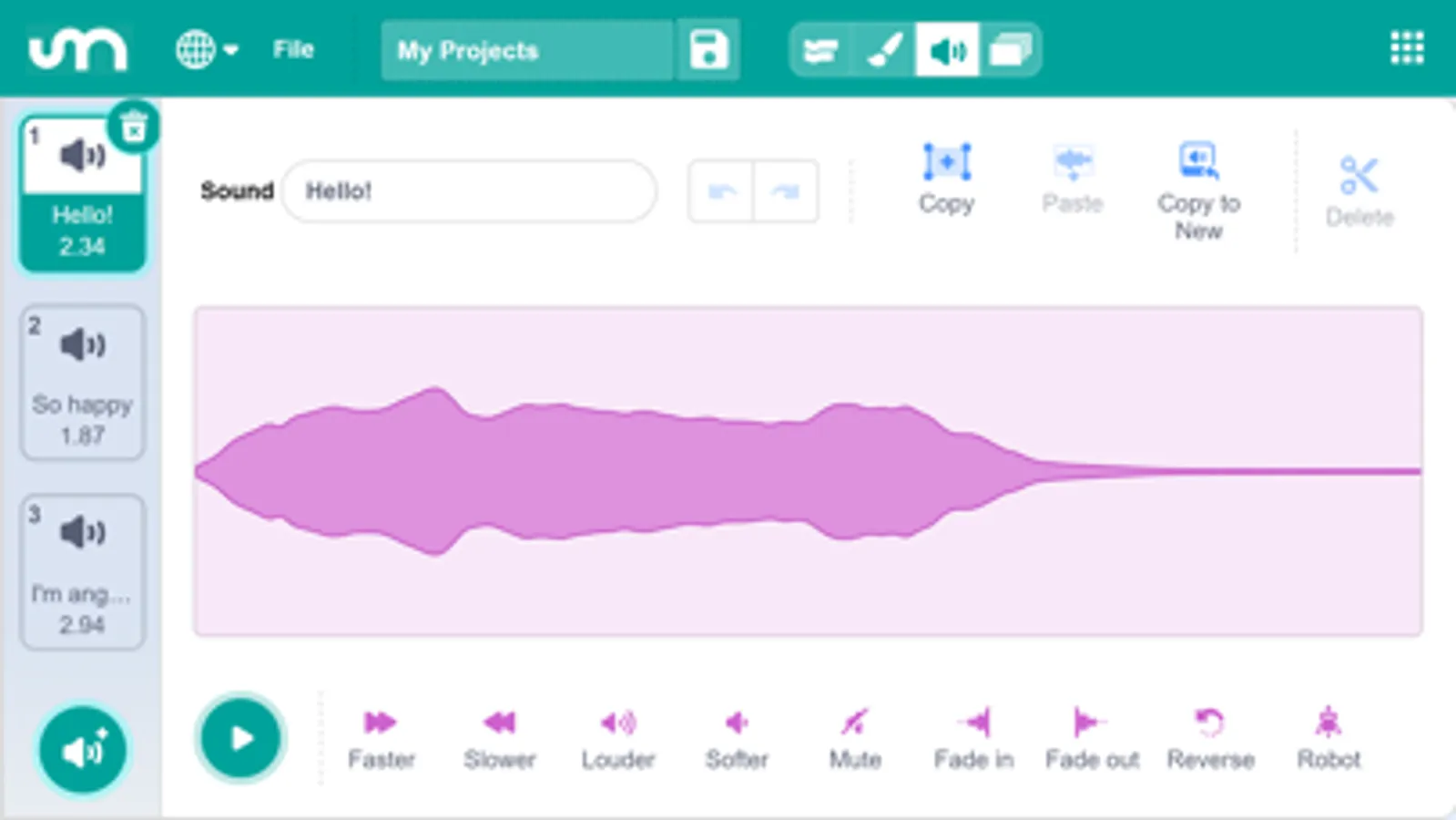
Task: Click the save project icon
Action: 708,50
